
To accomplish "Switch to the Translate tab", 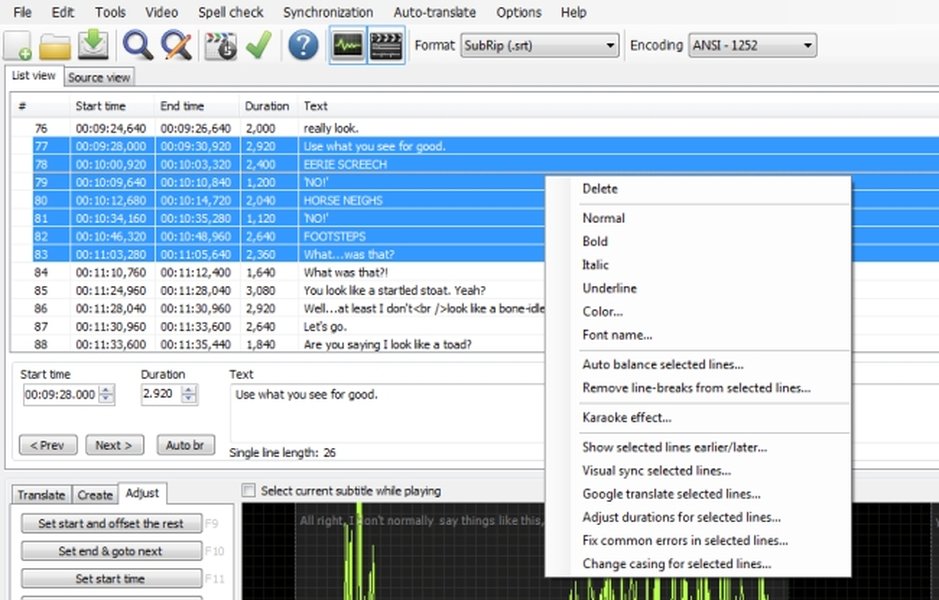I will (41, 495).
